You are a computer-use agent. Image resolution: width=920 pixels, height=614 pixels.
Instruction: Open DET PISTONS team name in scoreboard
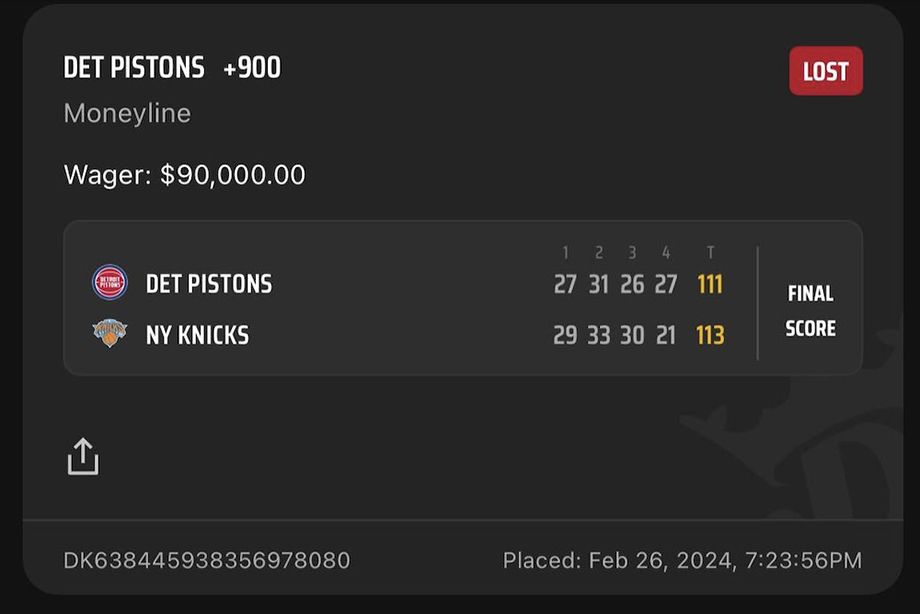coord(209,284)
